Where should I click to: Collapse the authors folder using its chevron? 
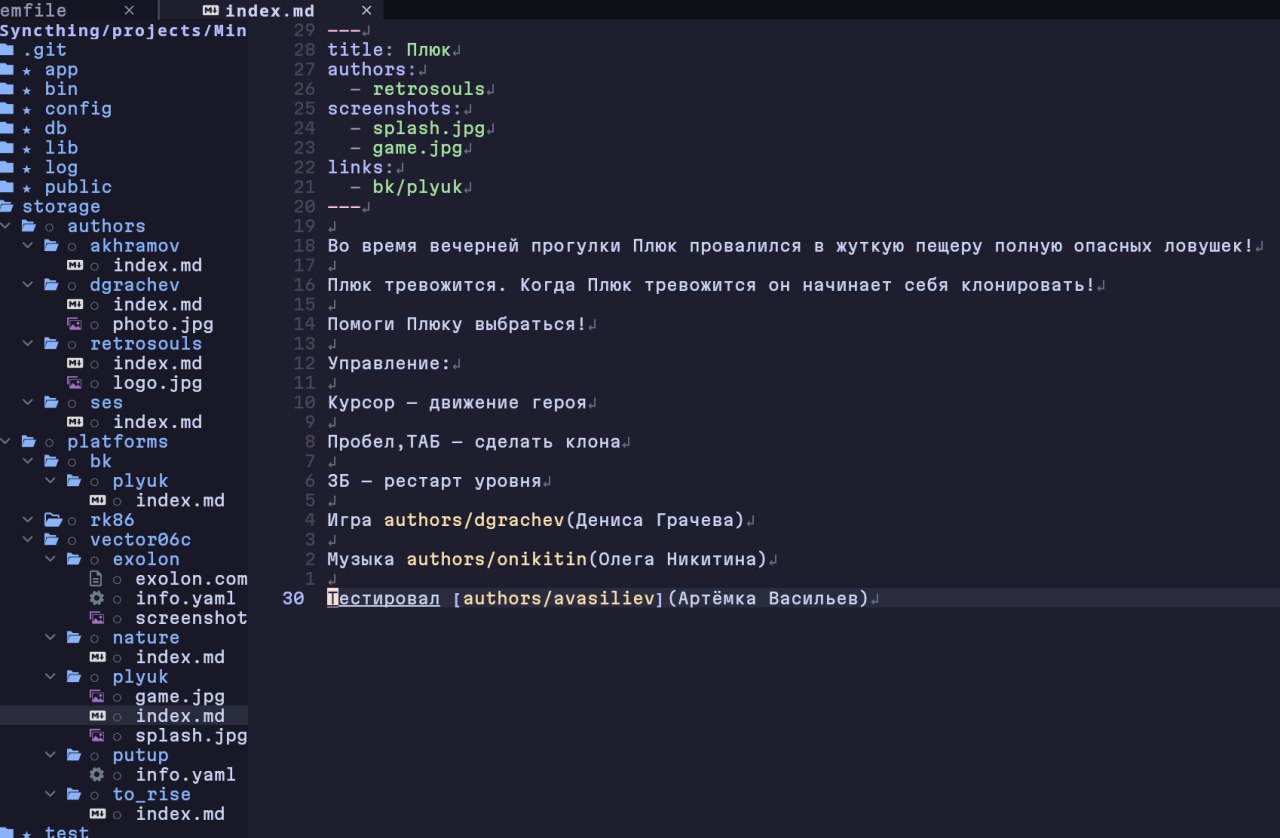click(x=8, y=227)
